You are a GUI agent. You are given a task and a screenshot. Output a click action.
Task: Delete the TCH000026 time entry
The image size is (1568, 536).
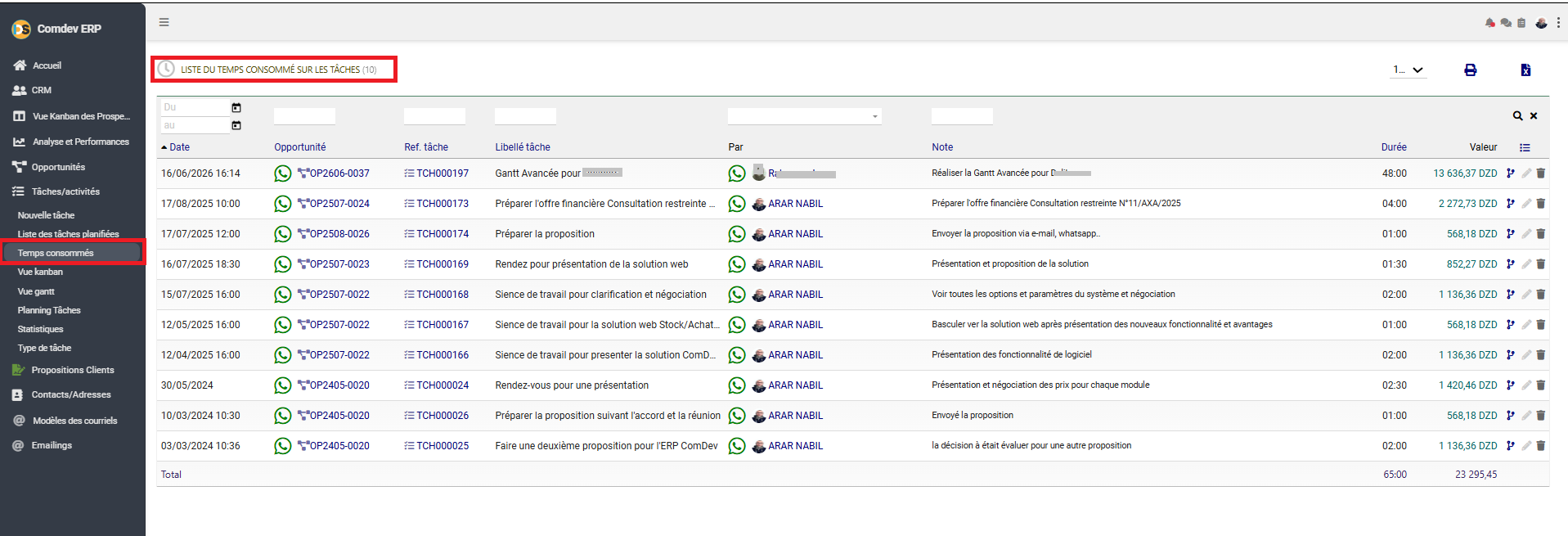tap(1541, 416)
